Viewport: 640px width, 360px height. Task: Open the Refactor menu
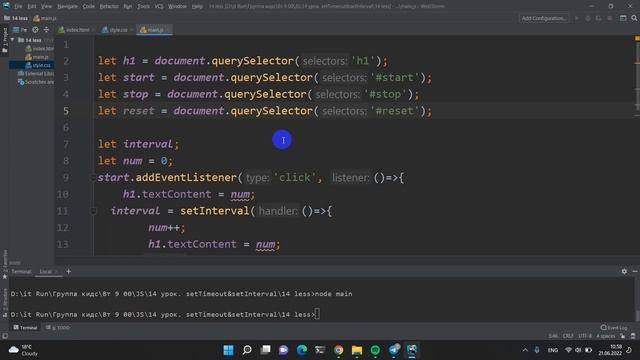click(x=109, y=6)
